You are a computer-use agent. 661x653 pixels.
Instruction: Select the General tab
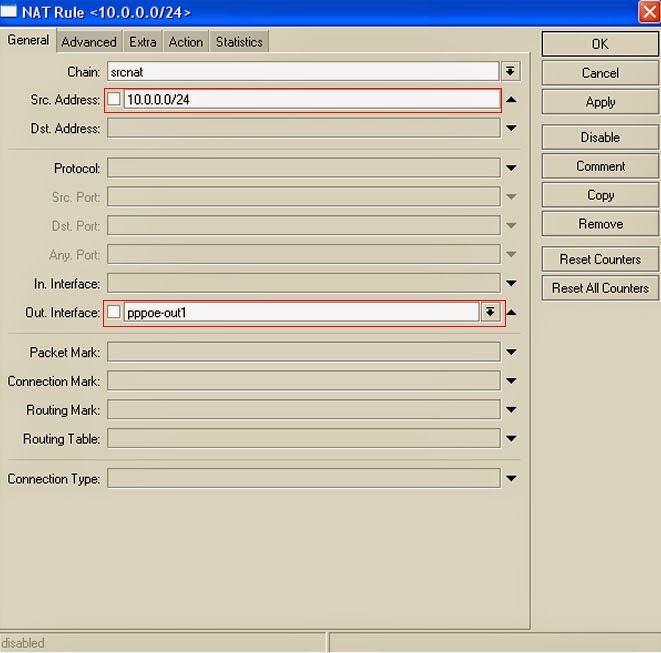(x=28, y=40)
